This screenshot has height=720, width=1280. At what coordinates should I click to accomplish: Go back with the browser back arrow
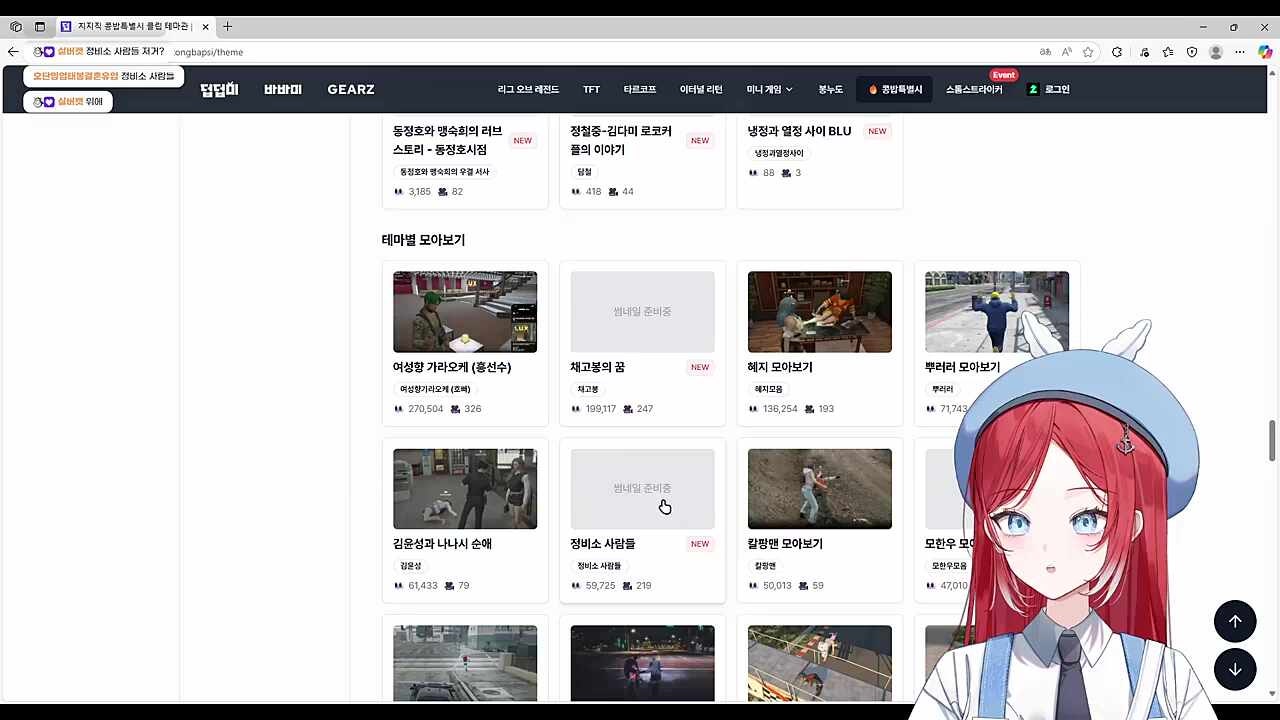tap(13, 52)
